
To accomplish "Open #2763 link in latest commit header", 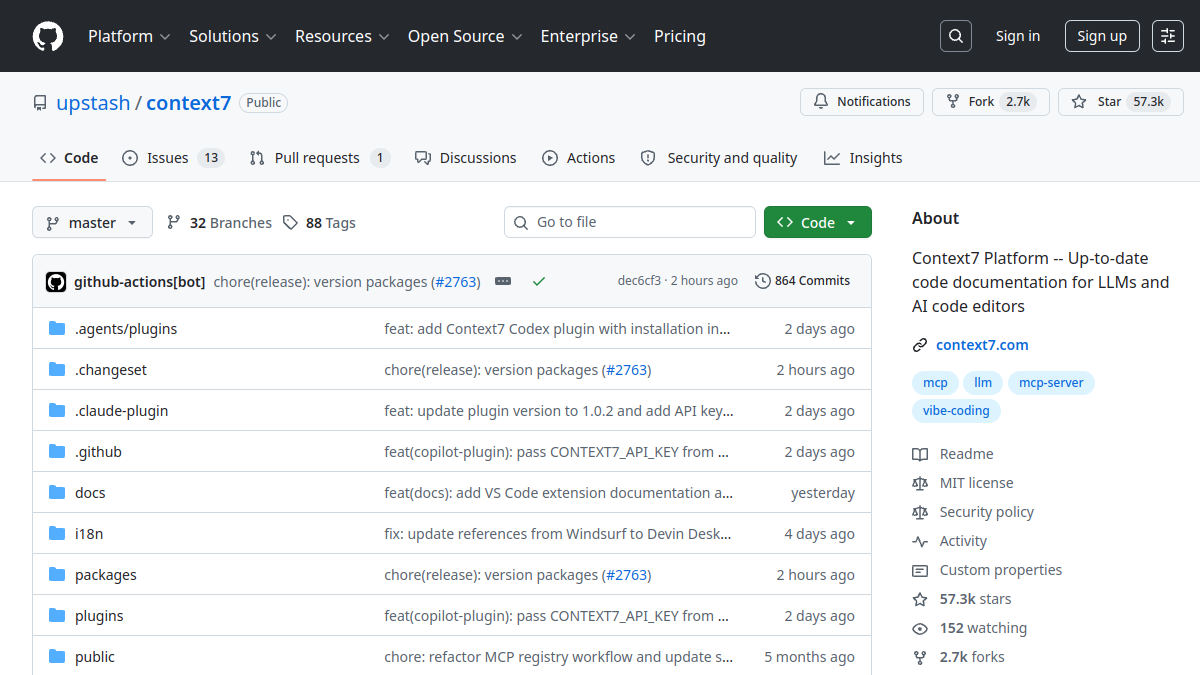I will point(458,282).
